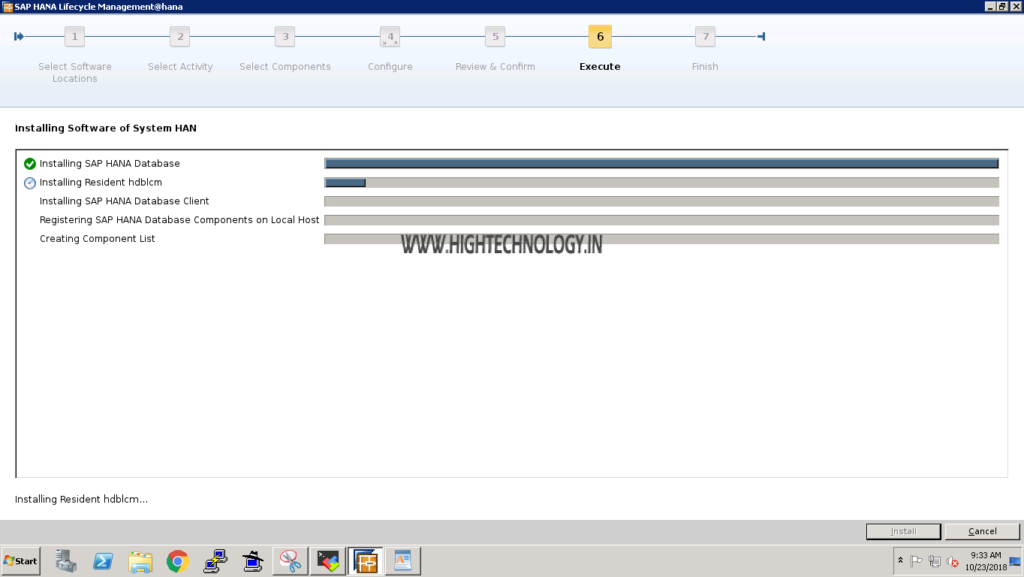Screen dimensions: 1024x577
Task: Minimize the SAP HANA Lifecycle Management window
Action: click(x=990, y=7)
